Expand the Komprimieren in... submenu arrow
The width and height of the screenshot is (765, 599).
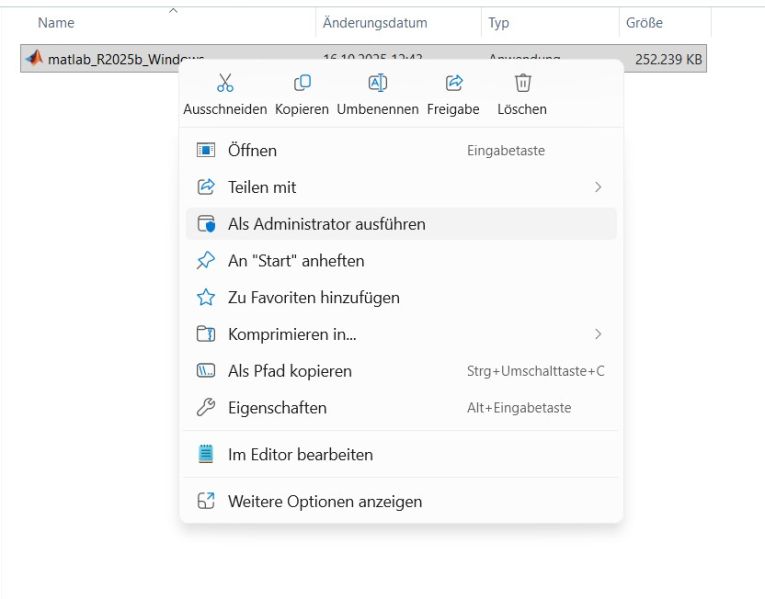(x=598, y=334)
